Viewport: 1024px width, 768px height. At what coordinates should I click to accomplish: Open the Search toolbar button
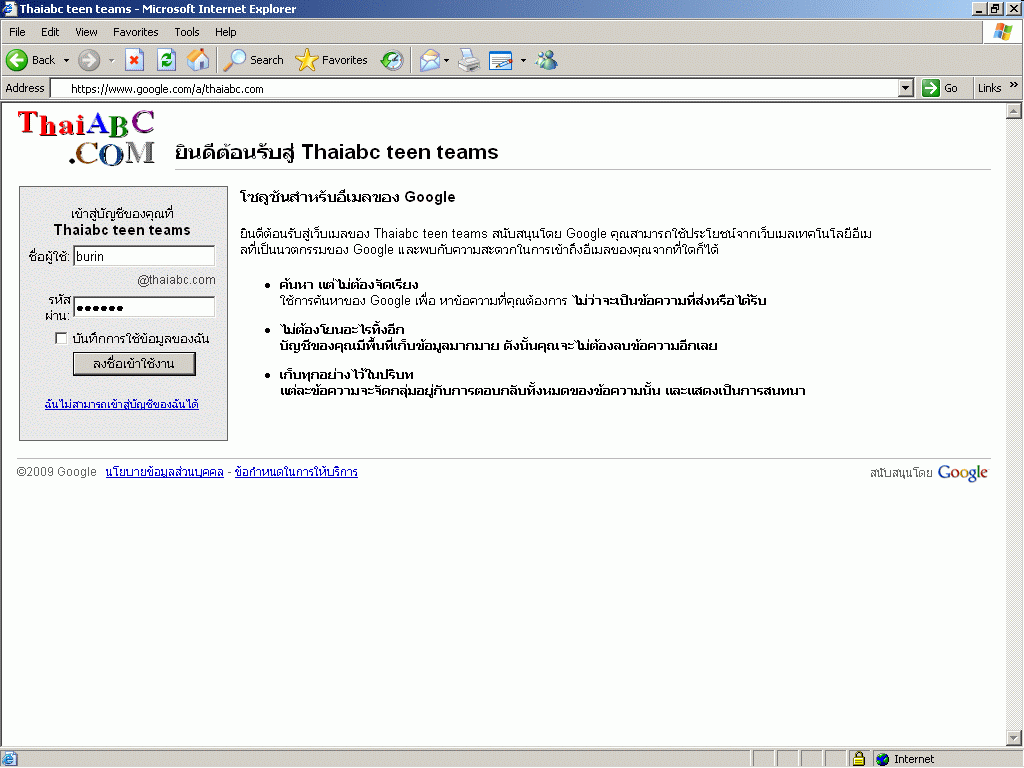coord(254,60)
